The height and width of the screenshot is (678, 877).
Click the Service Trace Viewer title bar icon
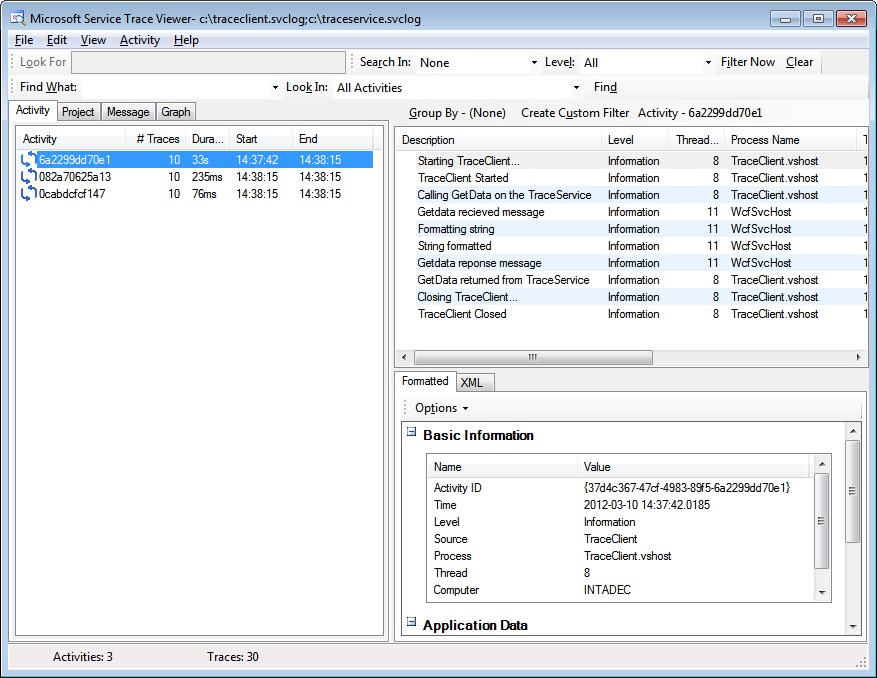point(17,18)
